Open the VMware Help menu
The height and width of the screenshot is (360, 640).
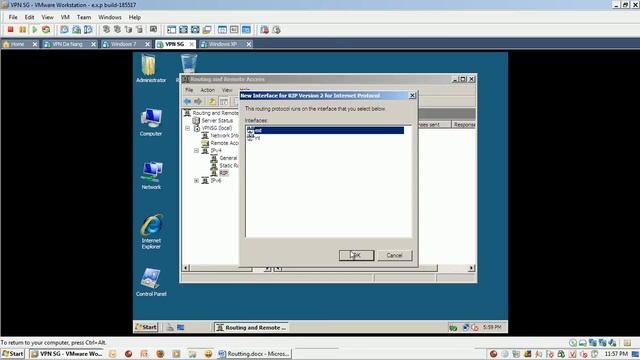tap(135, 17)
